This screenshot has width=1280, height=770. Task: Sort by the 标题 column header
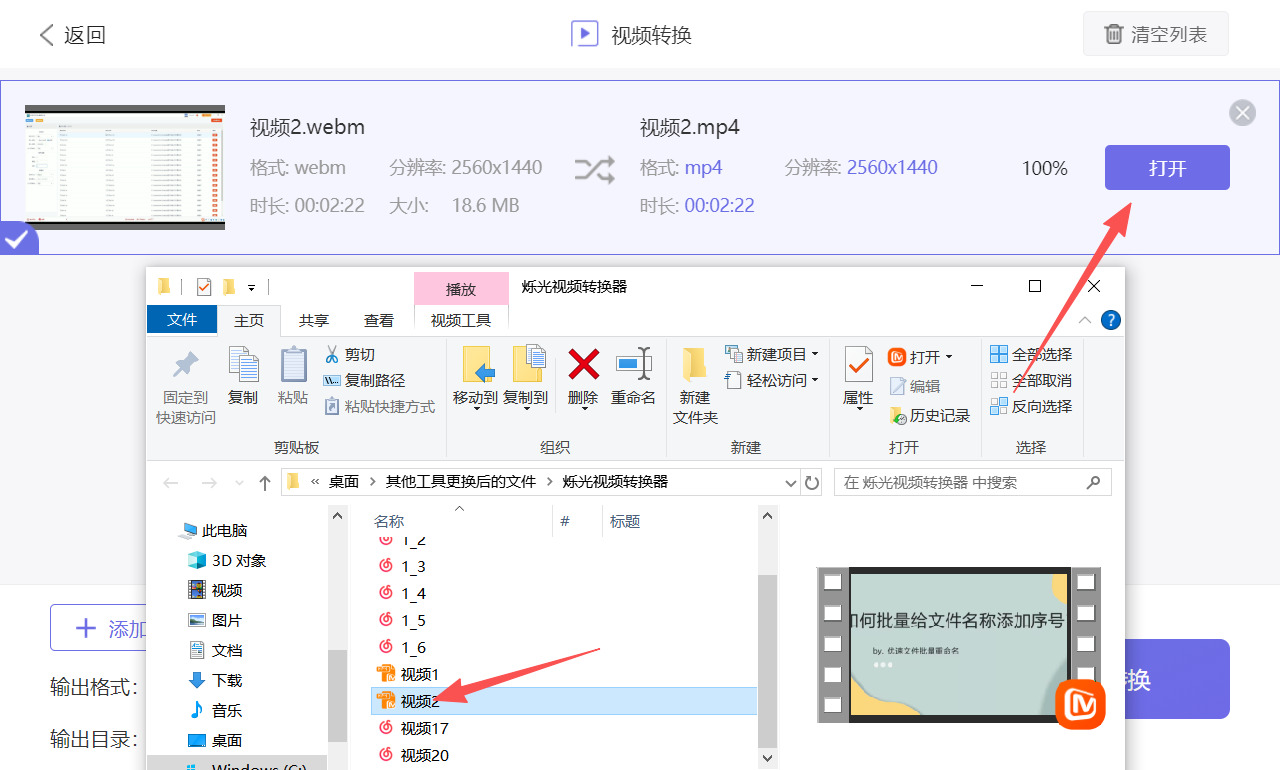click(625, 521)
